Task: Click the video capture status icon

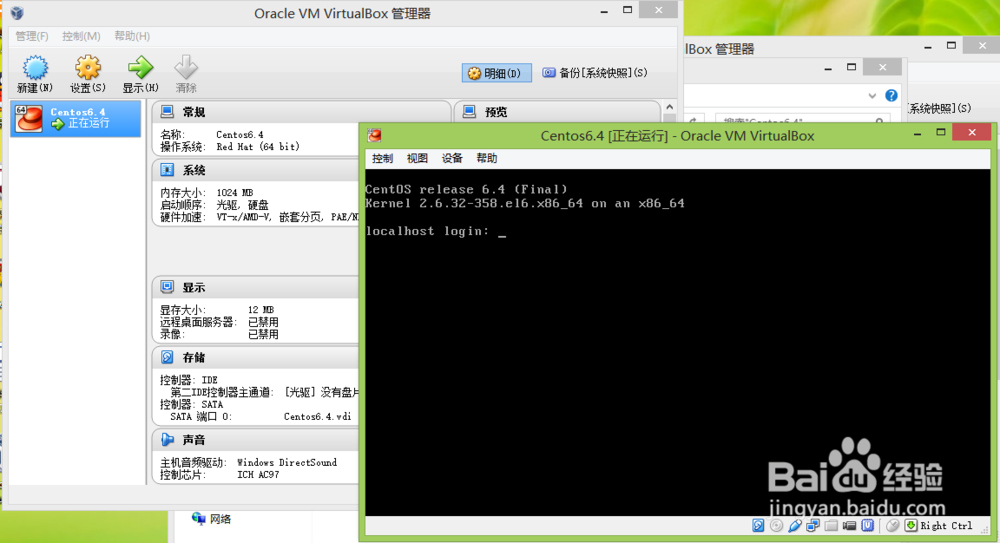Action: (849, 525)
